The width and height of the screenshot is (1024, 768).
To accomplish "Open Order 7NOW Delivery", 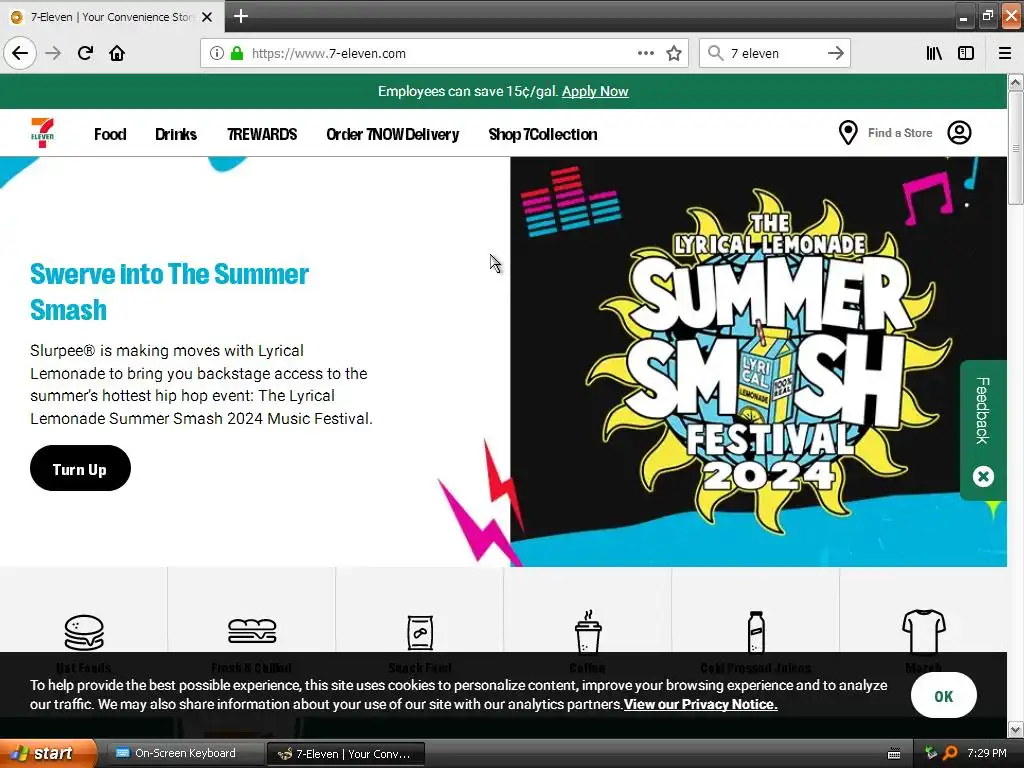I will pyautogui.click(x=392, y=134).
